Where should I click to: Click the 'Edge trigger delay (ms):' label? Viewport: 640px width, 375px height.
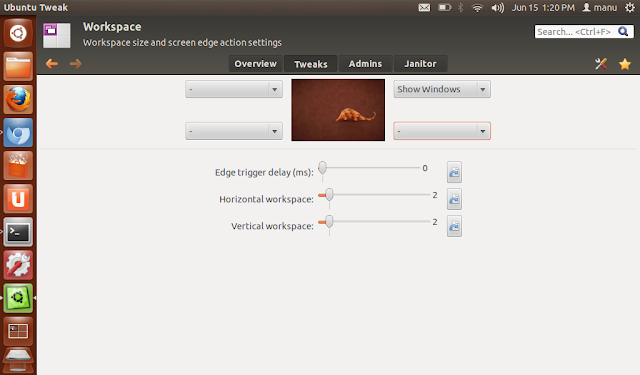[264, 172]
